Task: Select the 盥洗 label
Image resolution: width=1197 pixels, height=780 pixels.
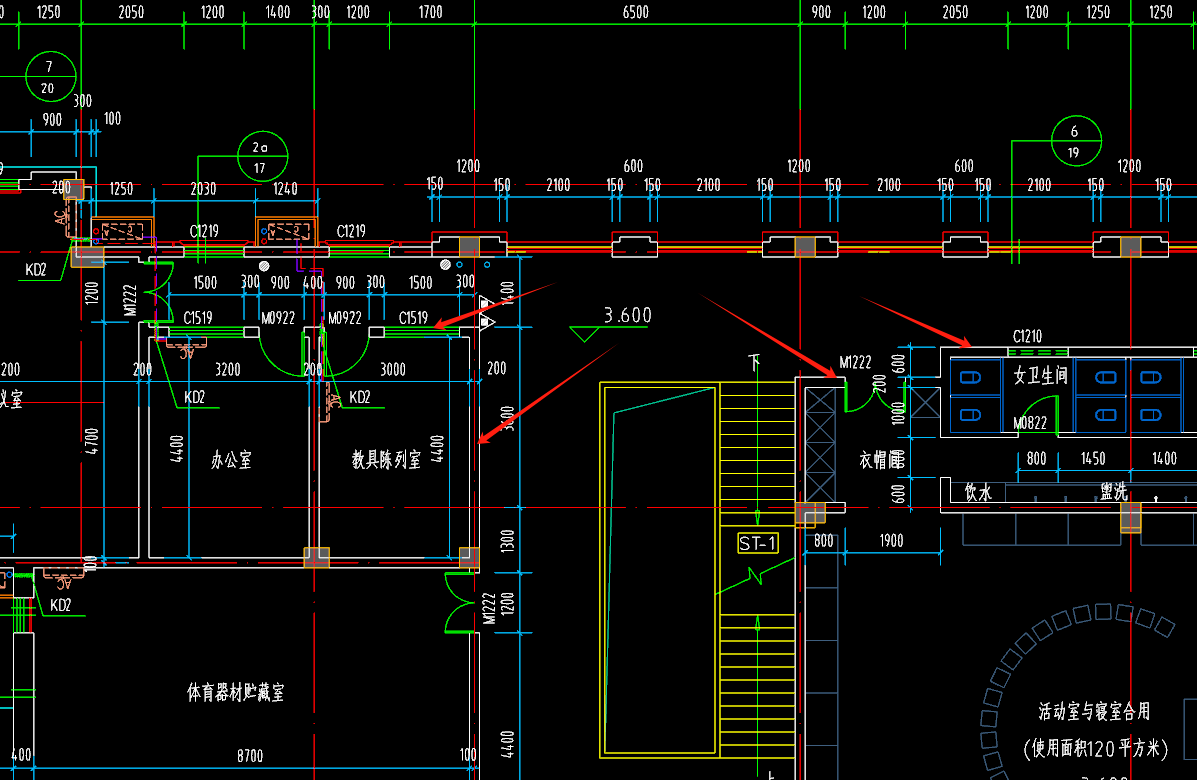Action: coord(1114,492)
